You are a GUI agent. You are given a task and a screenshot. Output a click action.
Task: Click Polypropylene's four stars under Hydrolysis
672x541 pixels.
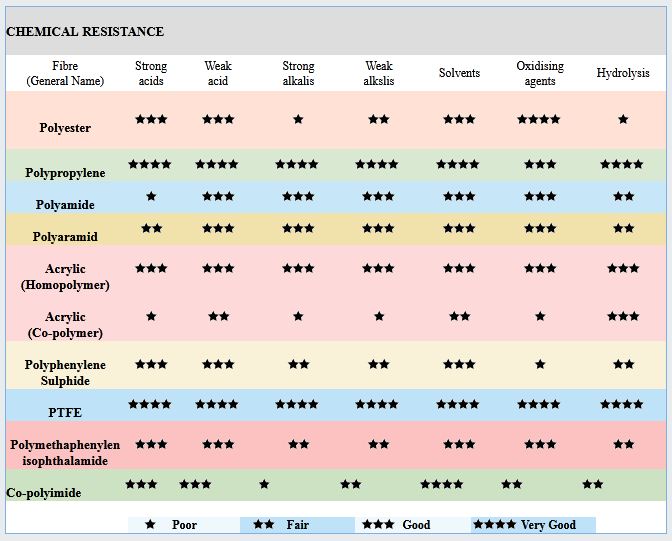pos(621,165)
